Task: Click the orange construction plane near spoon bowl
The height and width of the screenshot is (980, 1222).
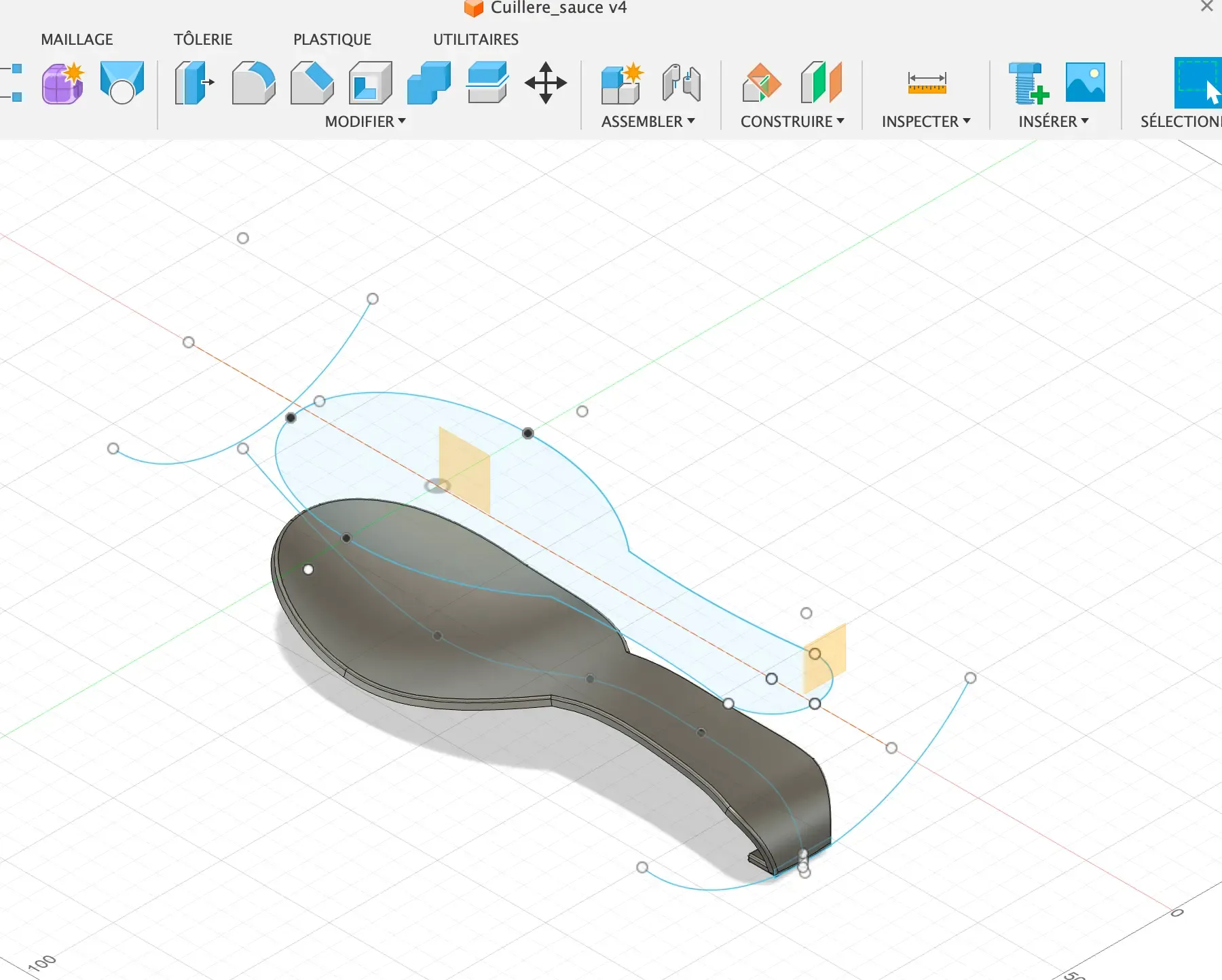Action: coord(464,470)
